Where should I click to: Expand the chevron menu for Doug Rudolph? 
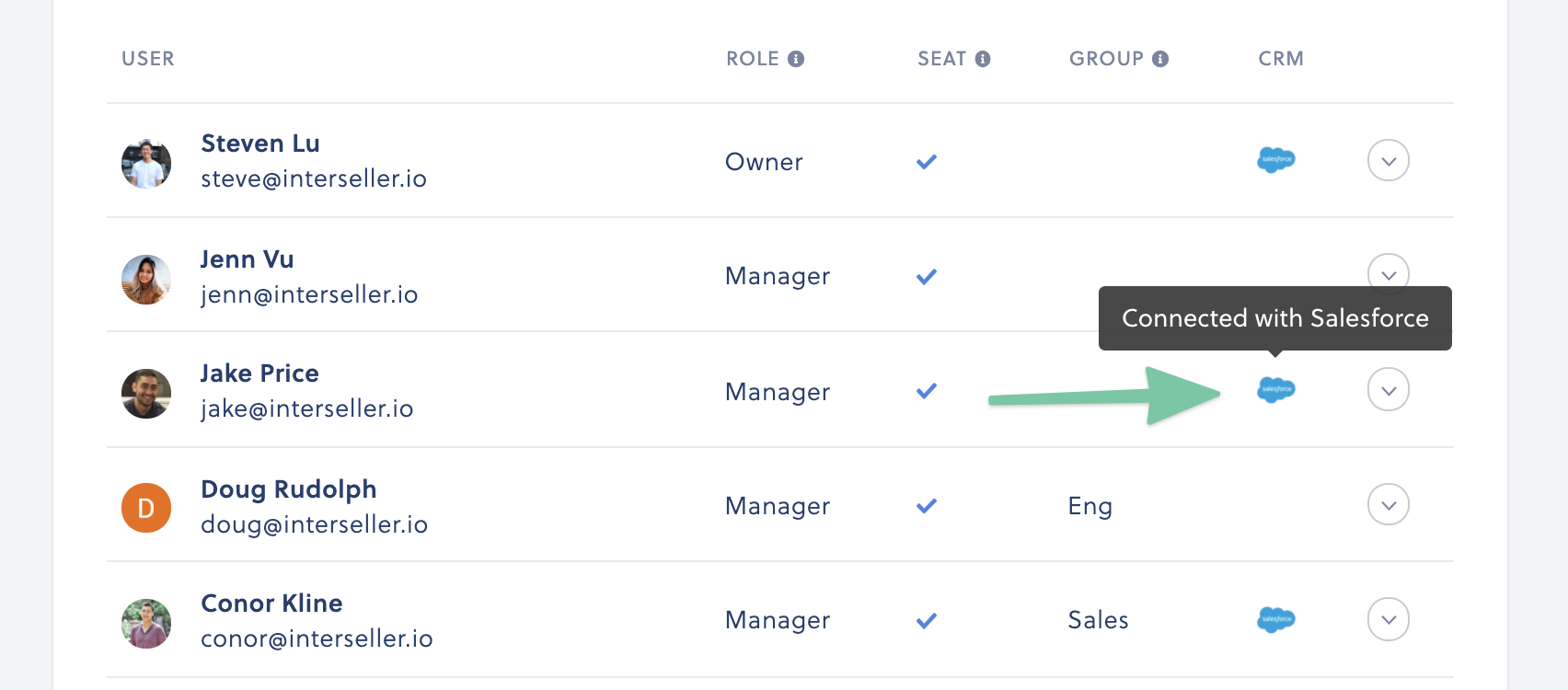(x=1389, y=504)
